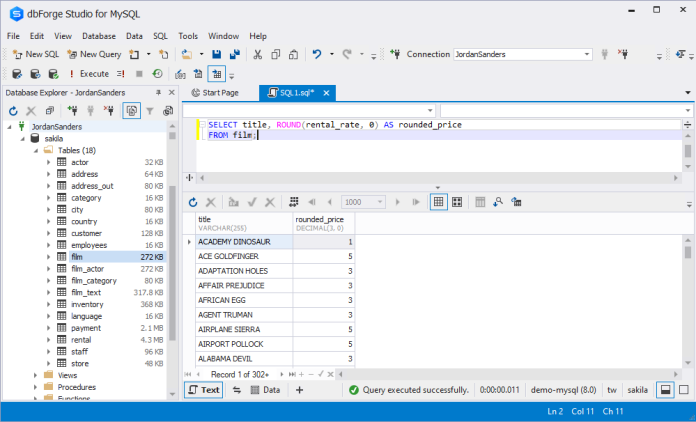Add a new view with plus icon

tap(299, 390)
